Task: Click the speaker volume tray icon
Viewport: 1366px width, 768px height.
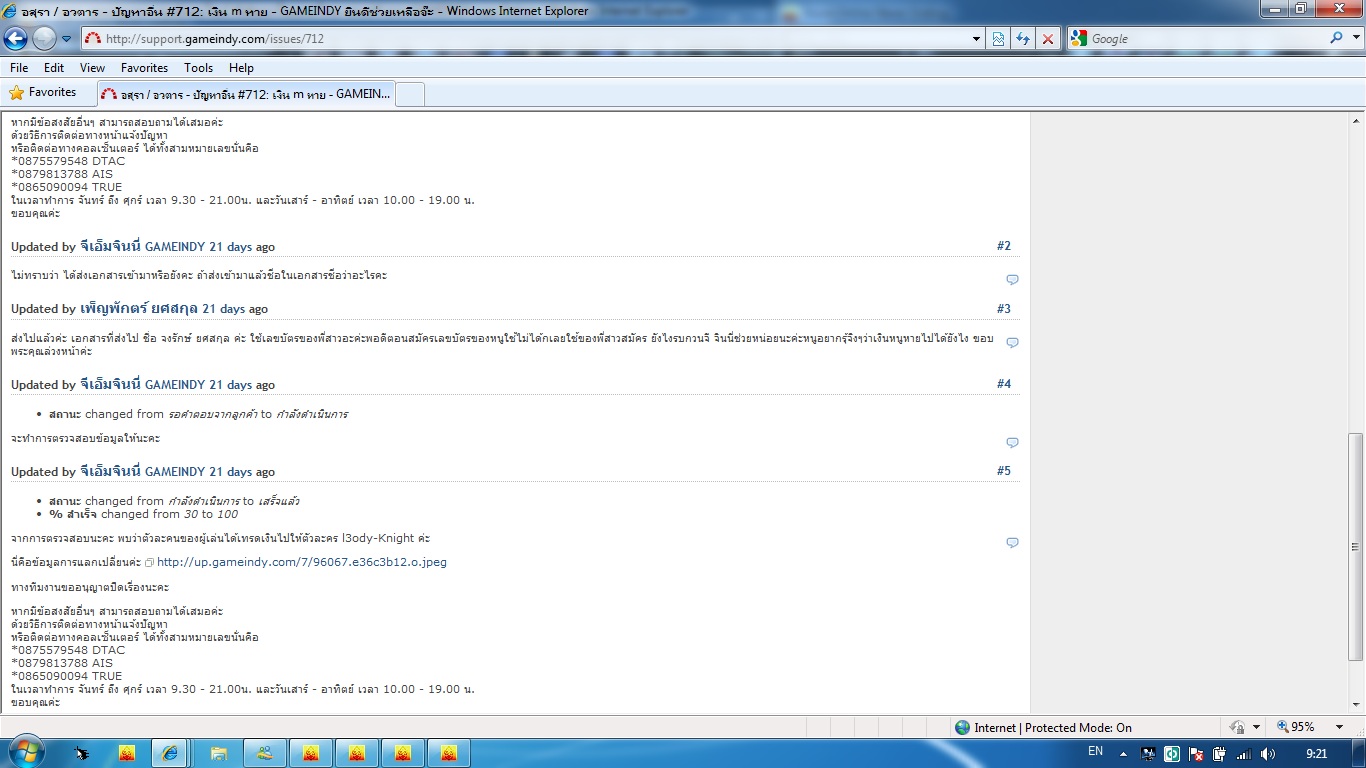Action: [1268, 753]
